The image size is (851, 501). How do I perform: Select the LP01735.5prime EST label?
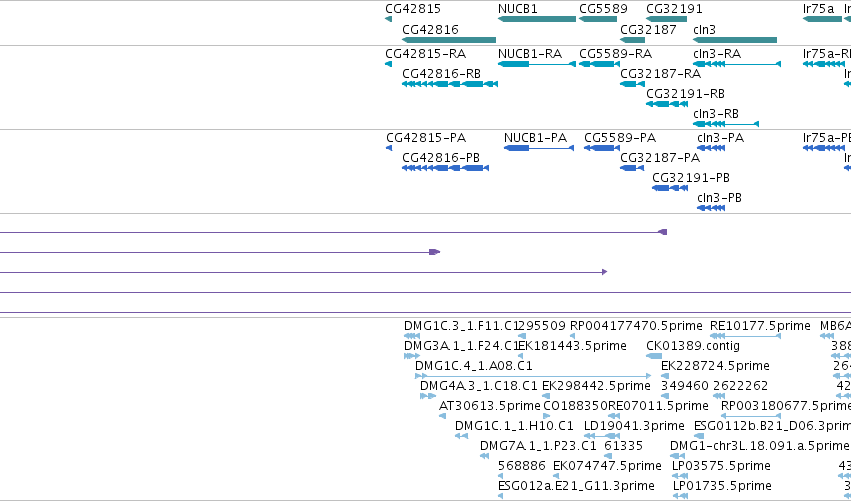click(x=722, y=486)
